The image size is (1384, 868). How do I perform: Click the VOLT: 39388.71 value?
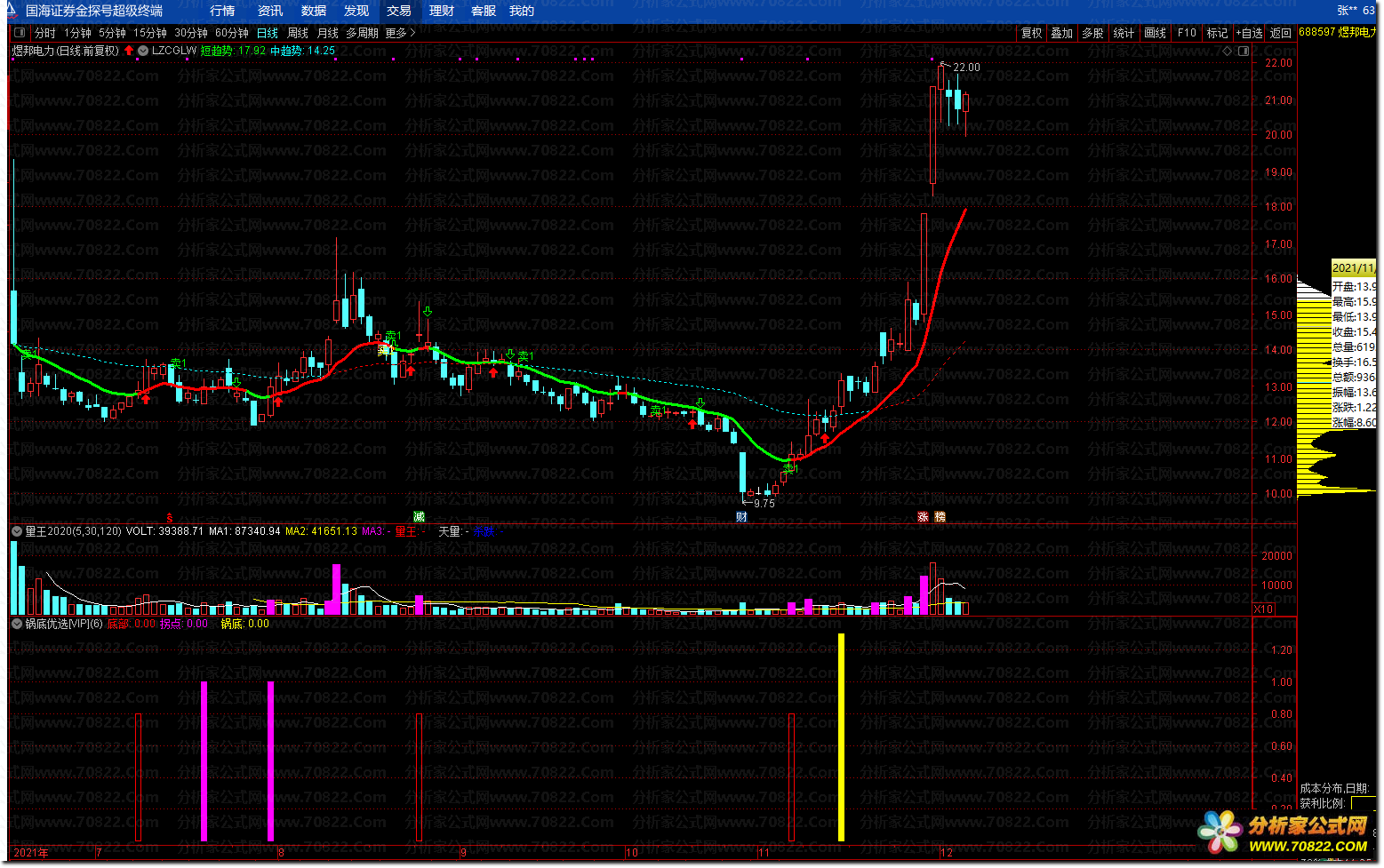click(165, 531)
